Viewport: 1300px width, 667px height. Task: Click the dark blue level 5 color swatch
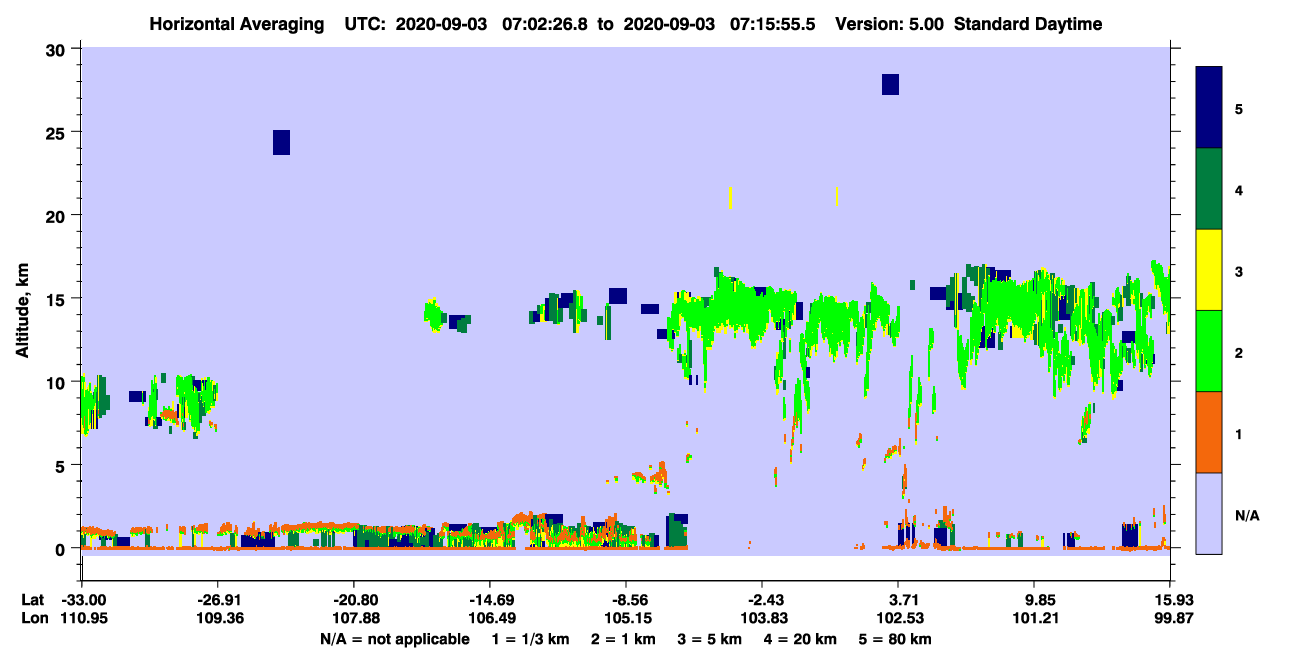pyautogui.click(x=1209, y=108)
